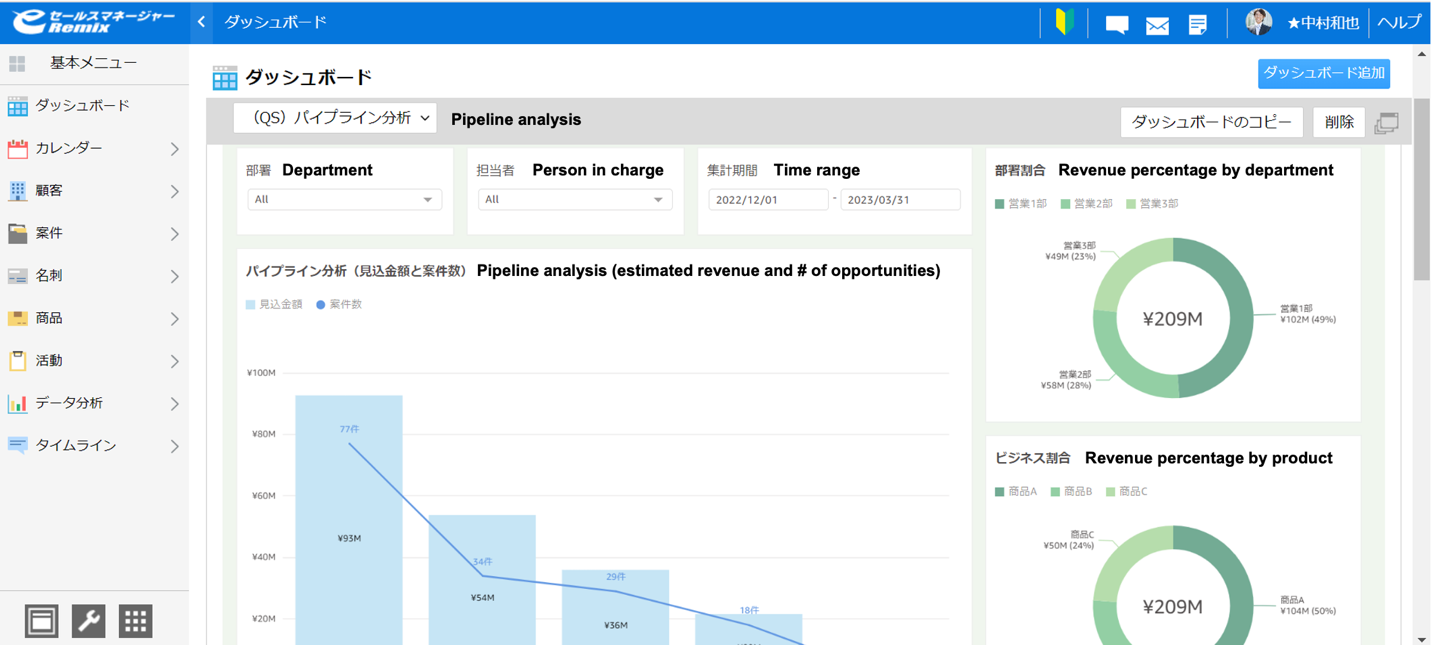Viewport: 1432px width, 645px height.
Task: Toggle the 商品A legend in product donut
Action: coord(1016,491)
